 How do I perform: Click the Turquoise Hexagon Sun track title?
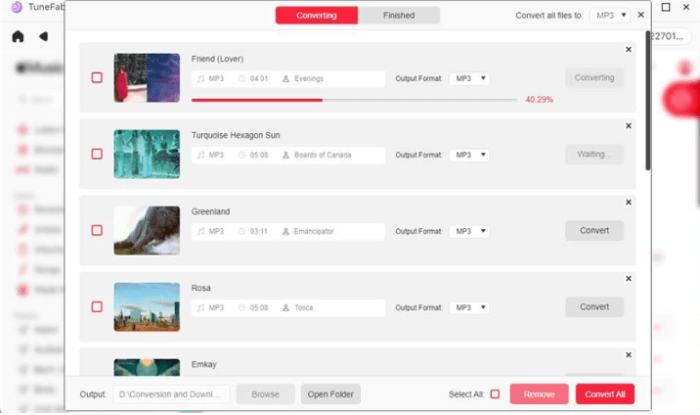pyautogui.click(x=236, y=135)
